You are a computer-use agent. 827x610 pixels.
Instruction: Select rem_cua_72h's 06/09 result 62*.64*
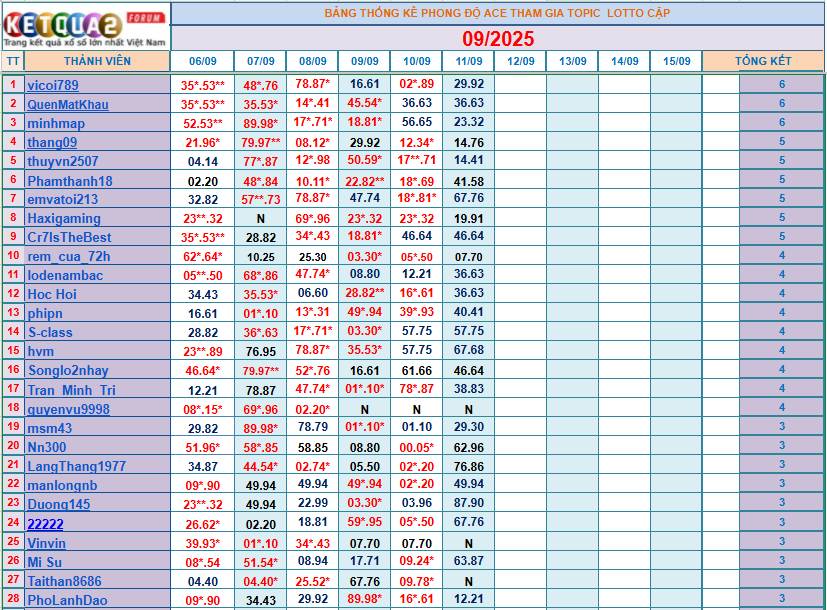tap(203, 256)
